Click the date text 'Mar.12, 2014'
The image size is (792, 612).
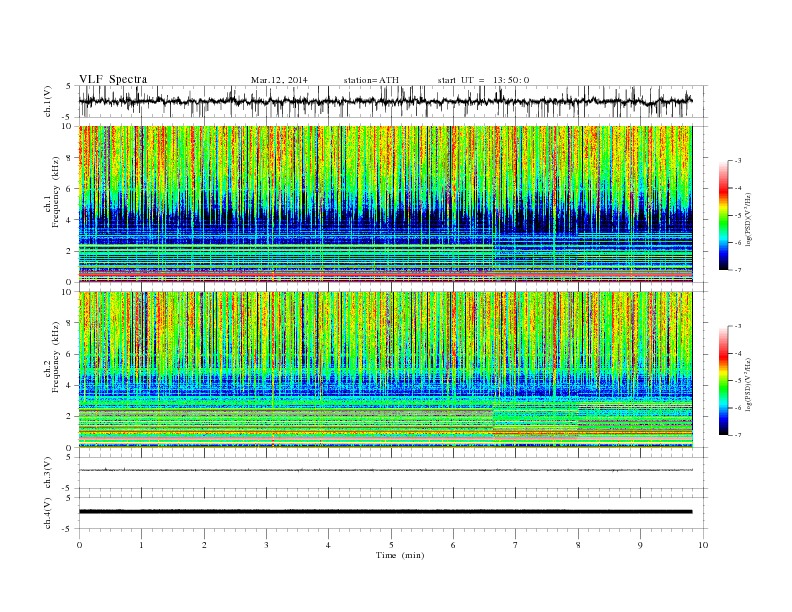279,80
